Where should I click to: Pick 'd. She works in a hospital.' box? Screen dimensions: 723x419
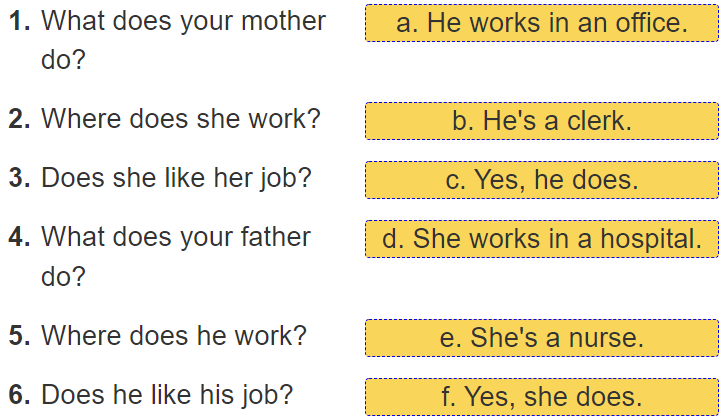coord(541,239)
